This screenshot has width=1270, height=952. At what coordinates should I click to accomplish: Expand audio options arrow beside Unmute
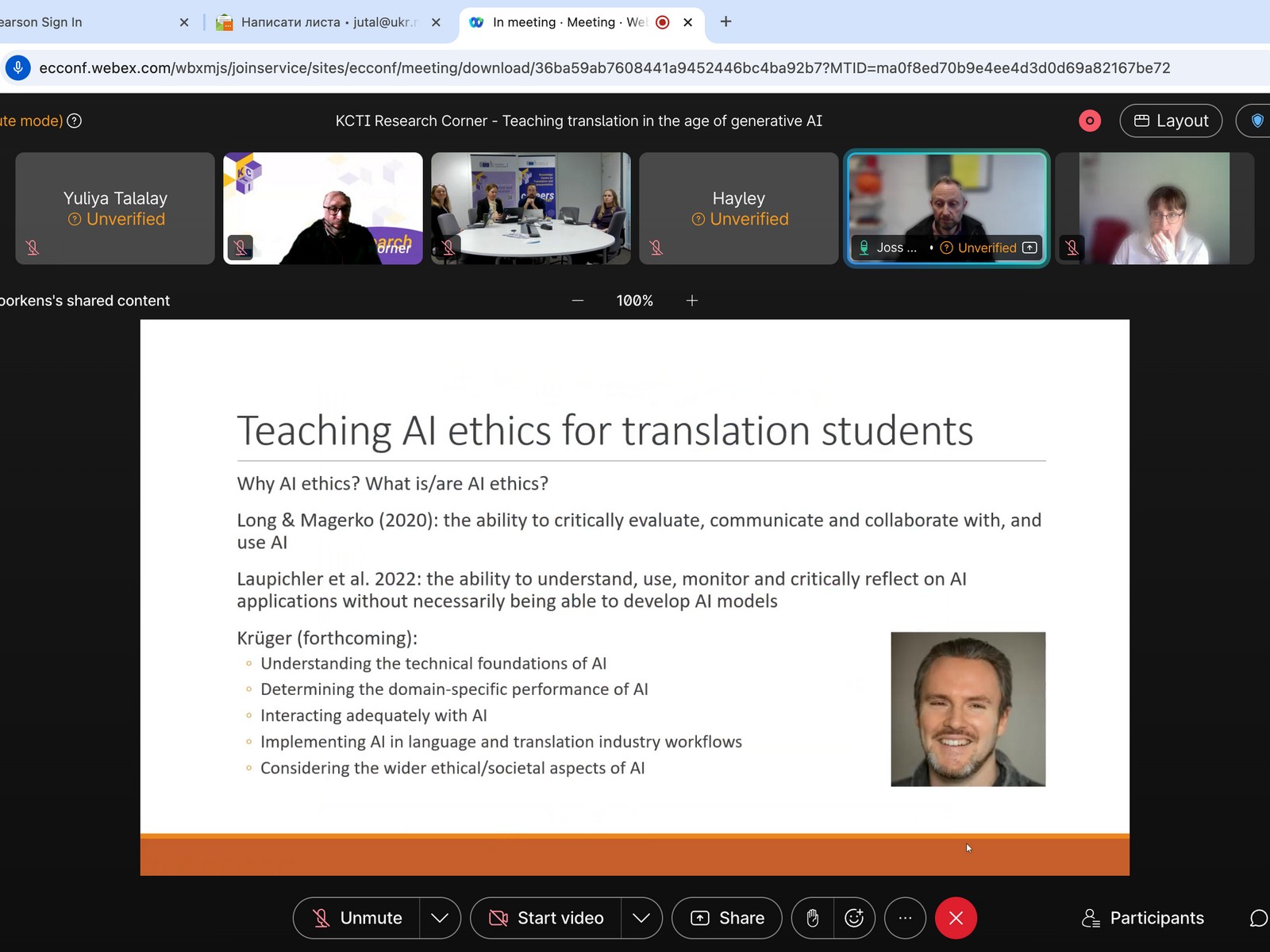click(x=440, y=918)
